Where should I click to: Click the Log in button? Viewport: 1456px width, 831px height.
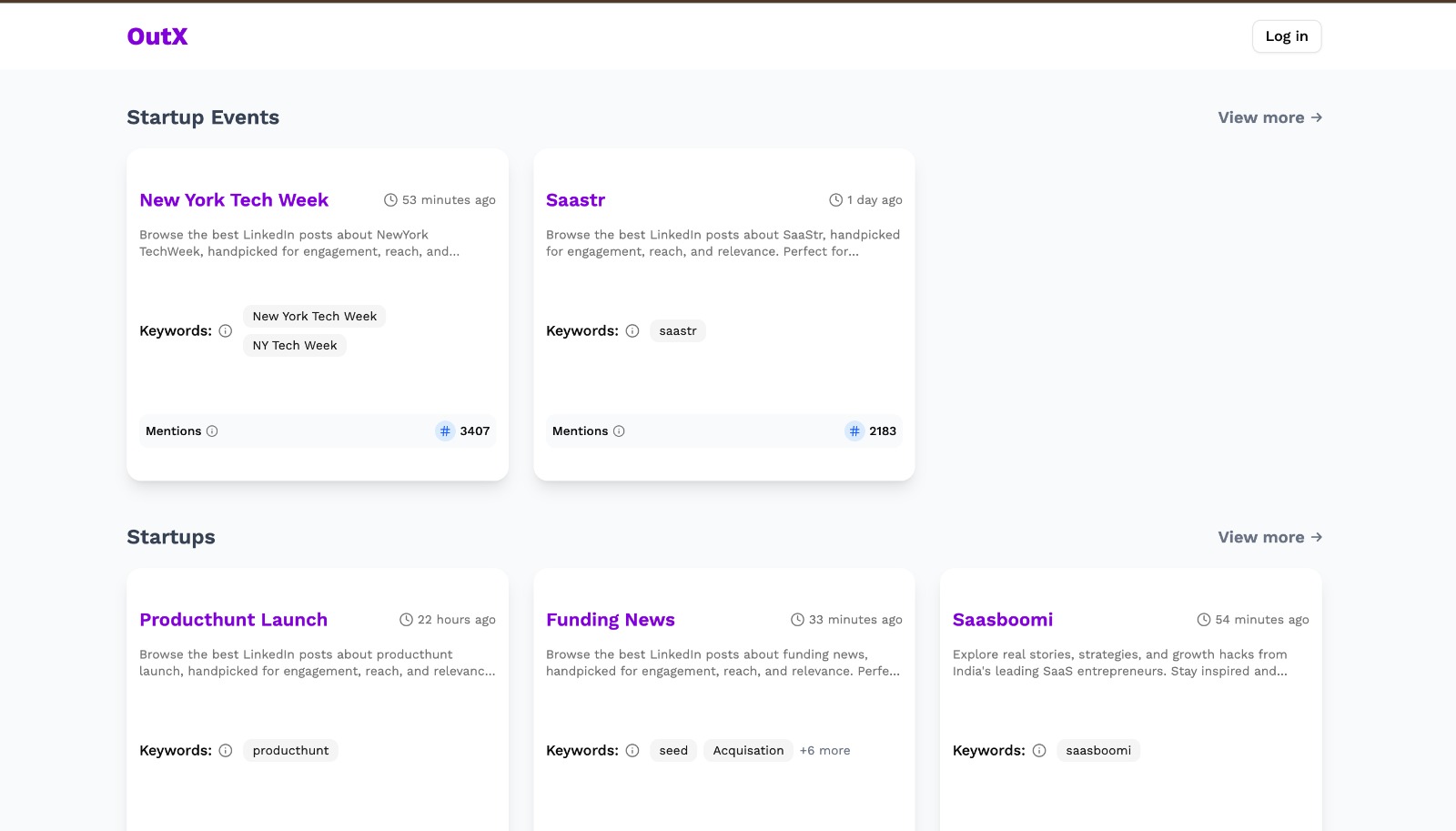coord(1286,36)
